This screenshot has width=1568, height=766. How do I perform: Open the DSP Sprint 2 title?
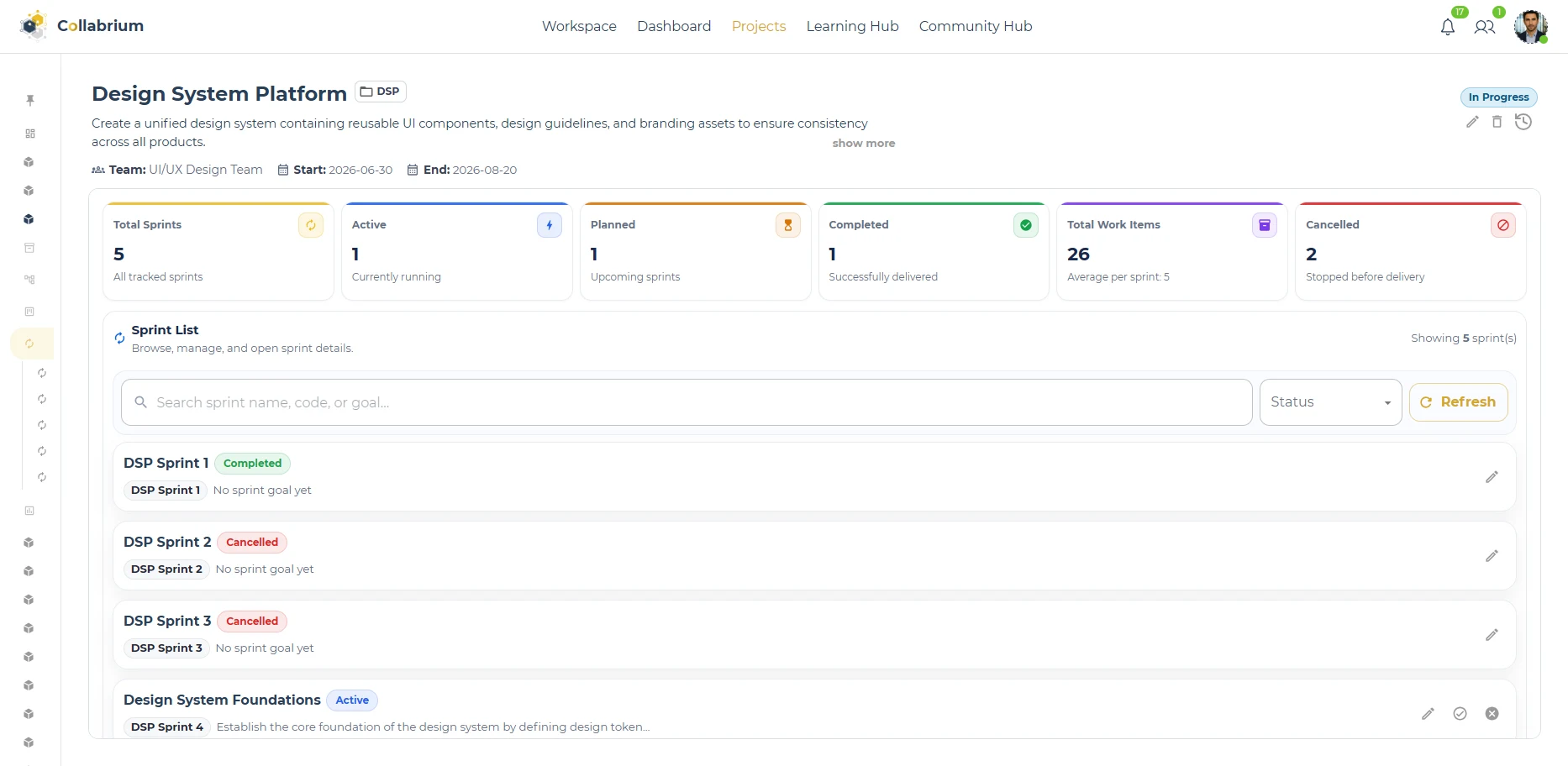pyautogui.click(x=167, y=542)
